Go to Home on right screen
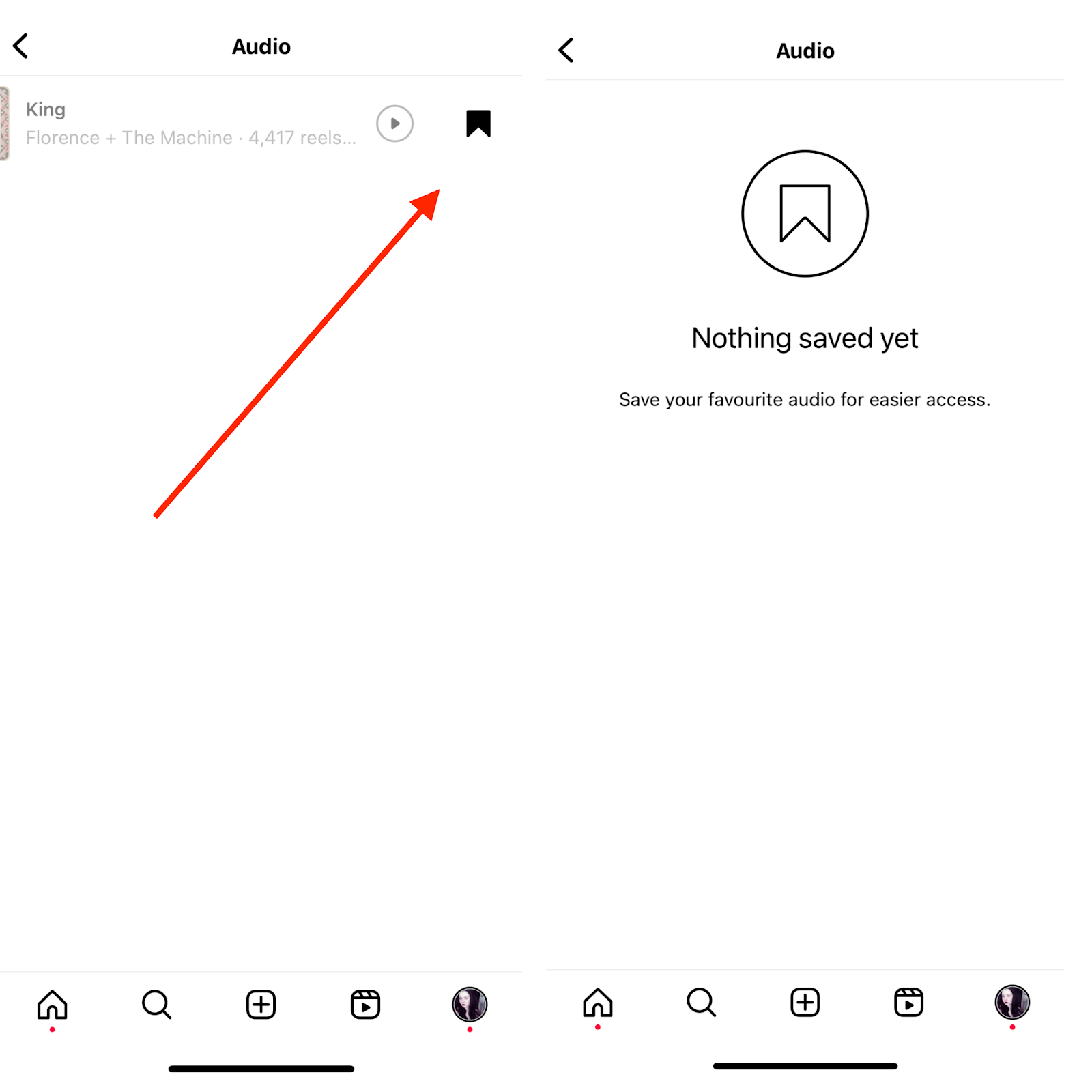 (598, 1003)
